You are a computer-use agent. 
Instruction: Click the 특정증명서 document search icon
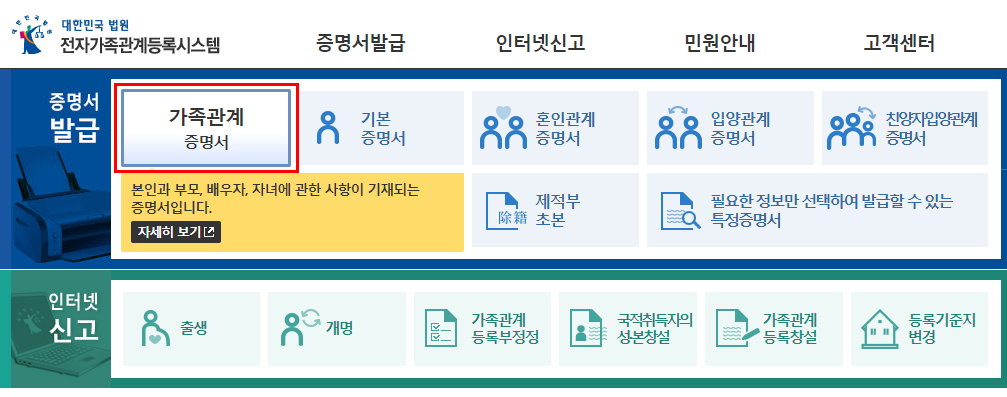[x=681, y=211]
